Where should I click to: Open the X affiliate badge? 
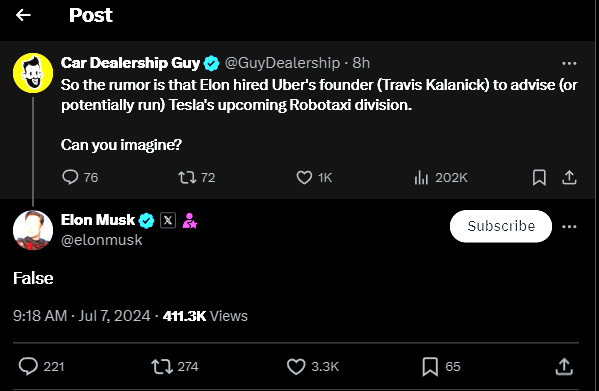click(168, 220)
